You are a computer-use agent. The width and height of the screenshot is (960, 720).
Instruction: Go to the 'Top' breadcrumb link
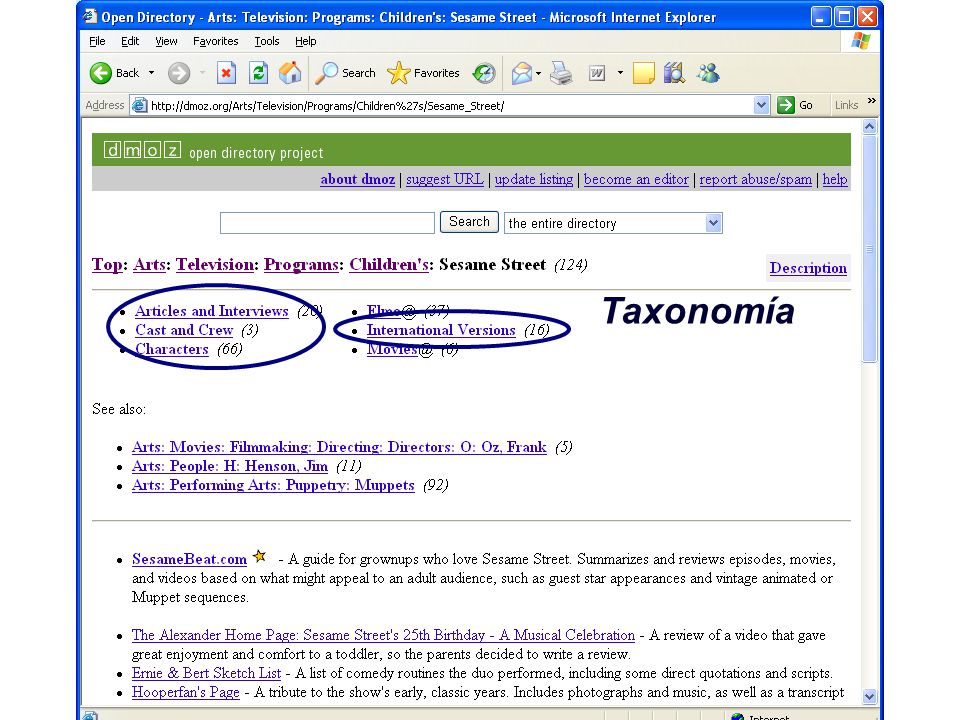pyautogui.click(x=108, y=264)
